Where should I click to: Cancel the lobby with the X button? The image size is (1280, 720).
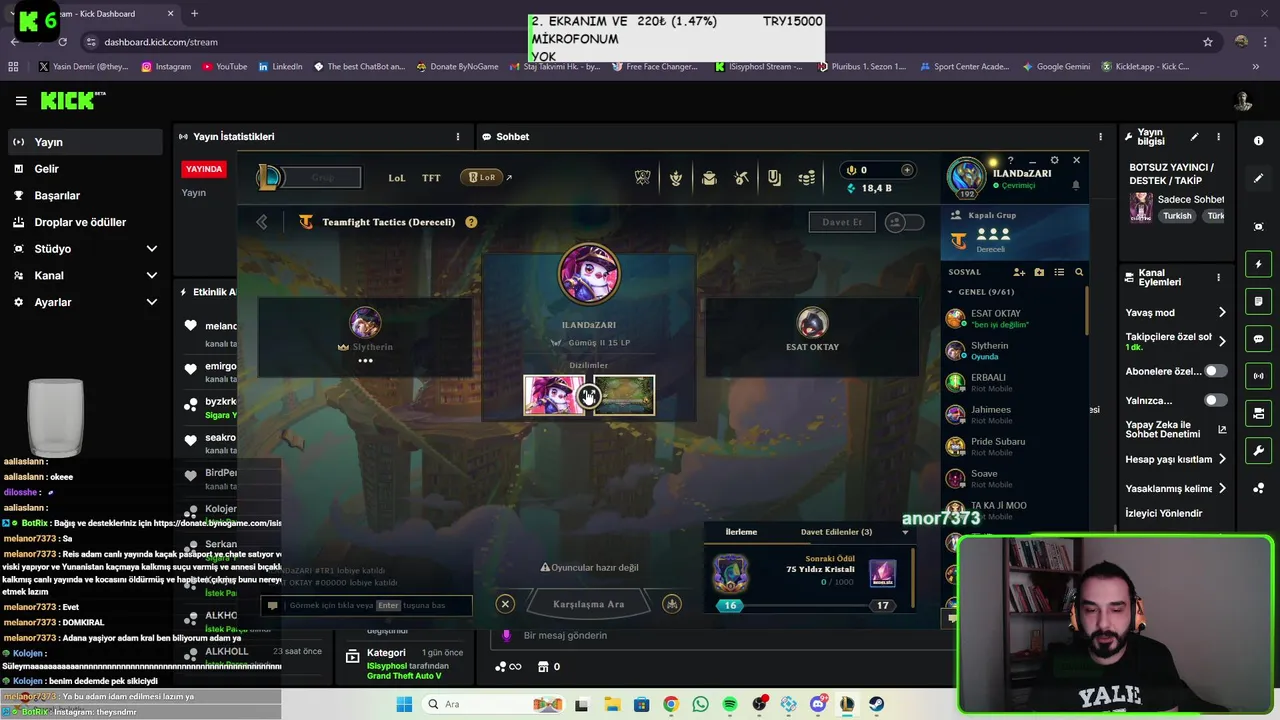point(505,604)
